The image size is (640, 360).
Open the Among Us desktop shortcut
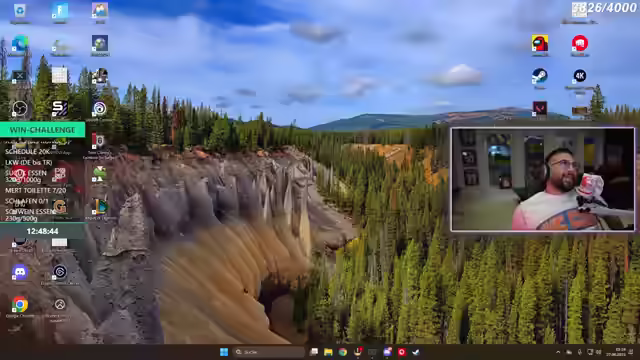(x=540, y=43)
